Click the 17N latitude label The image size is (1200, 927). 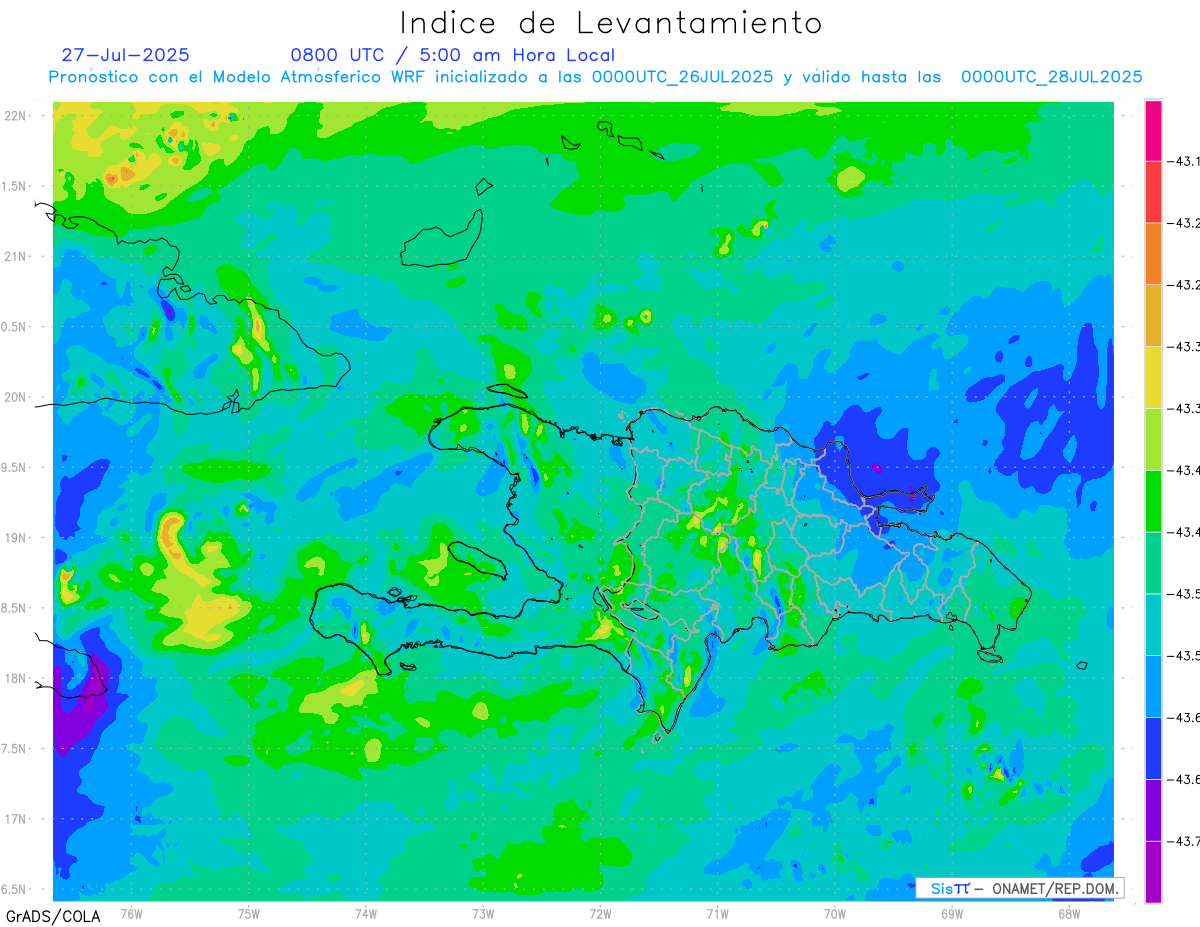(x=15, y=819)
